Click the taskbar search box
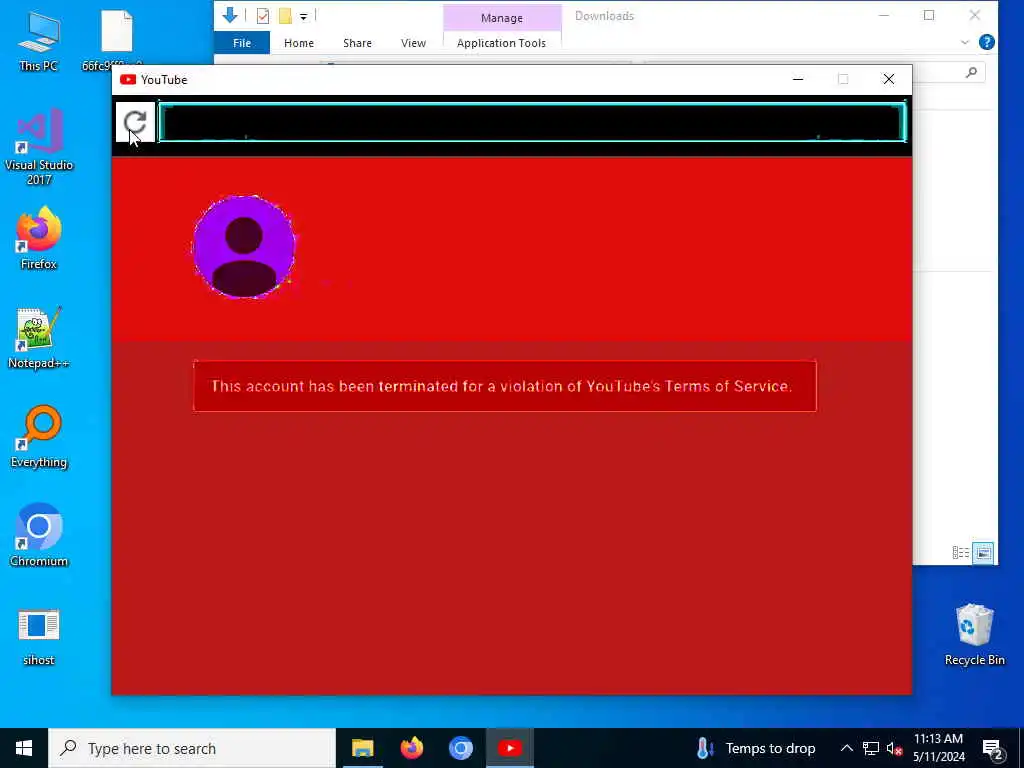1024x768 pixels. pyautogui.click(x=192, y=748)
